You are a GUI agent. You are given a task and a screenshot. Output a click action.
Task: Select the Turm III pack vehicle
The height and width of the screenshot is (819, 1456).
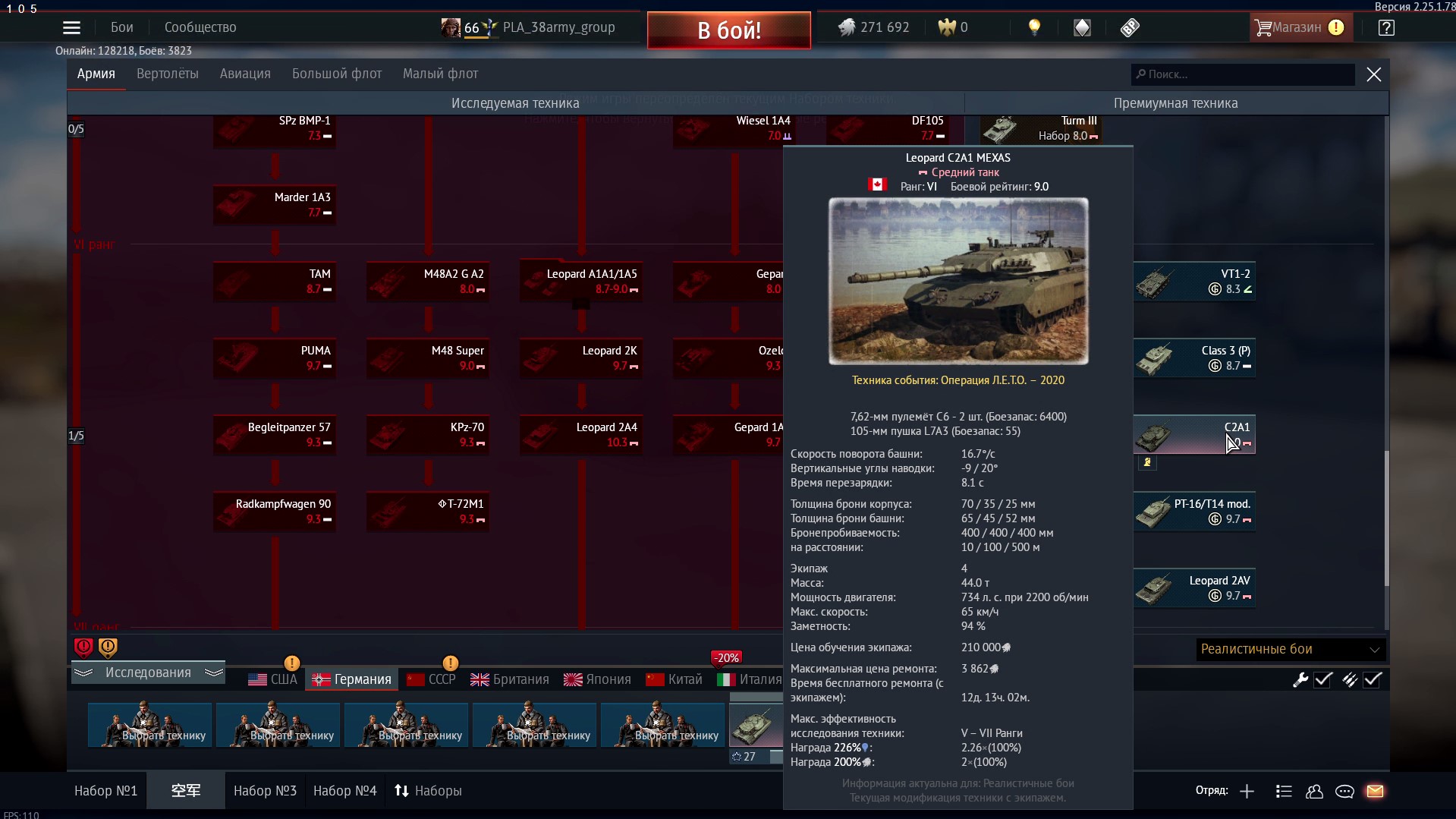1041,129
